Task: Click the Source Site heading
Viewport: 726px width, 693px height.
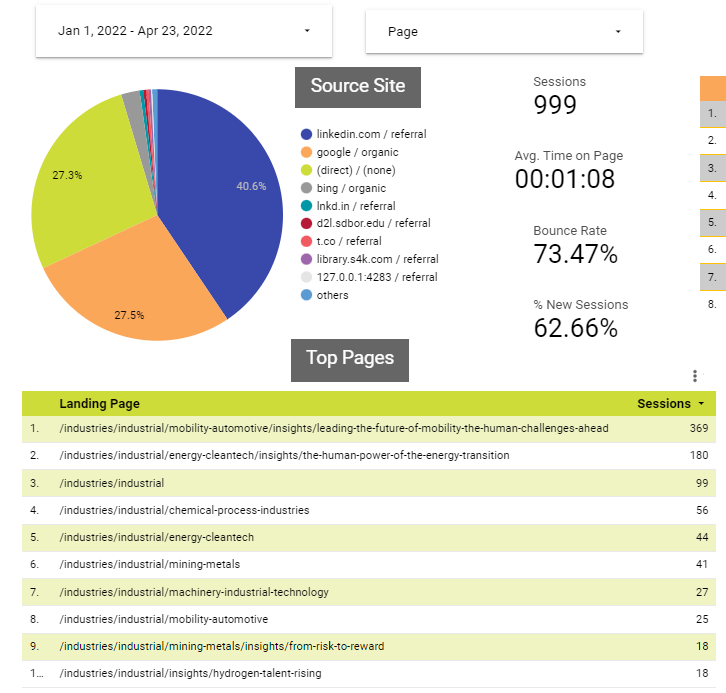Action: tap(358, 86)
